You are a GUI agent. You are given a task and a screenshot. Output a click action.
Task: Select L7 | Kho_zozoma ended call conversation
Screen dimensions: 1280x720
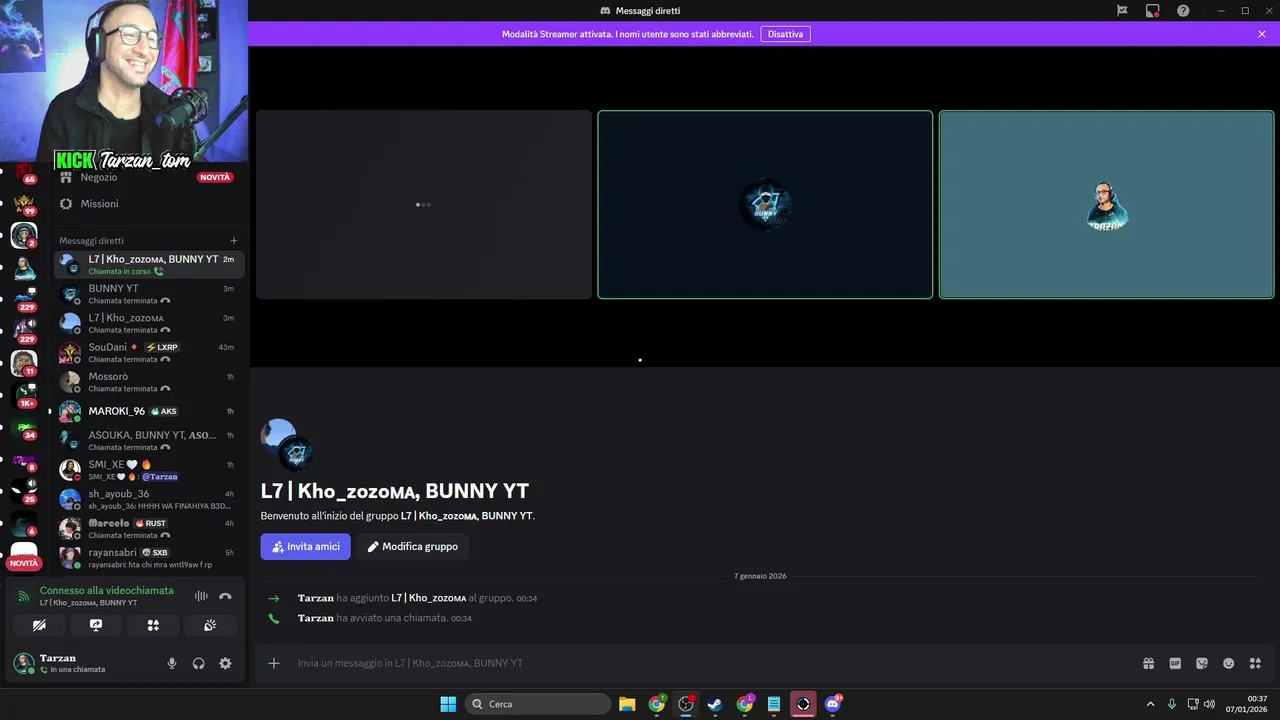click(148, 323)
